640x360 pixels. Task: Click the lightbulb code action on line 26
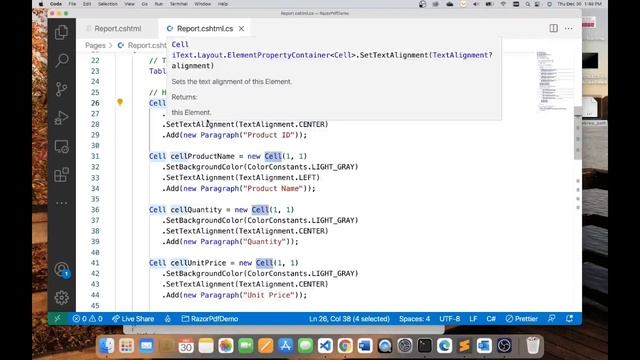pyautogui.click(x=120, y=102)
